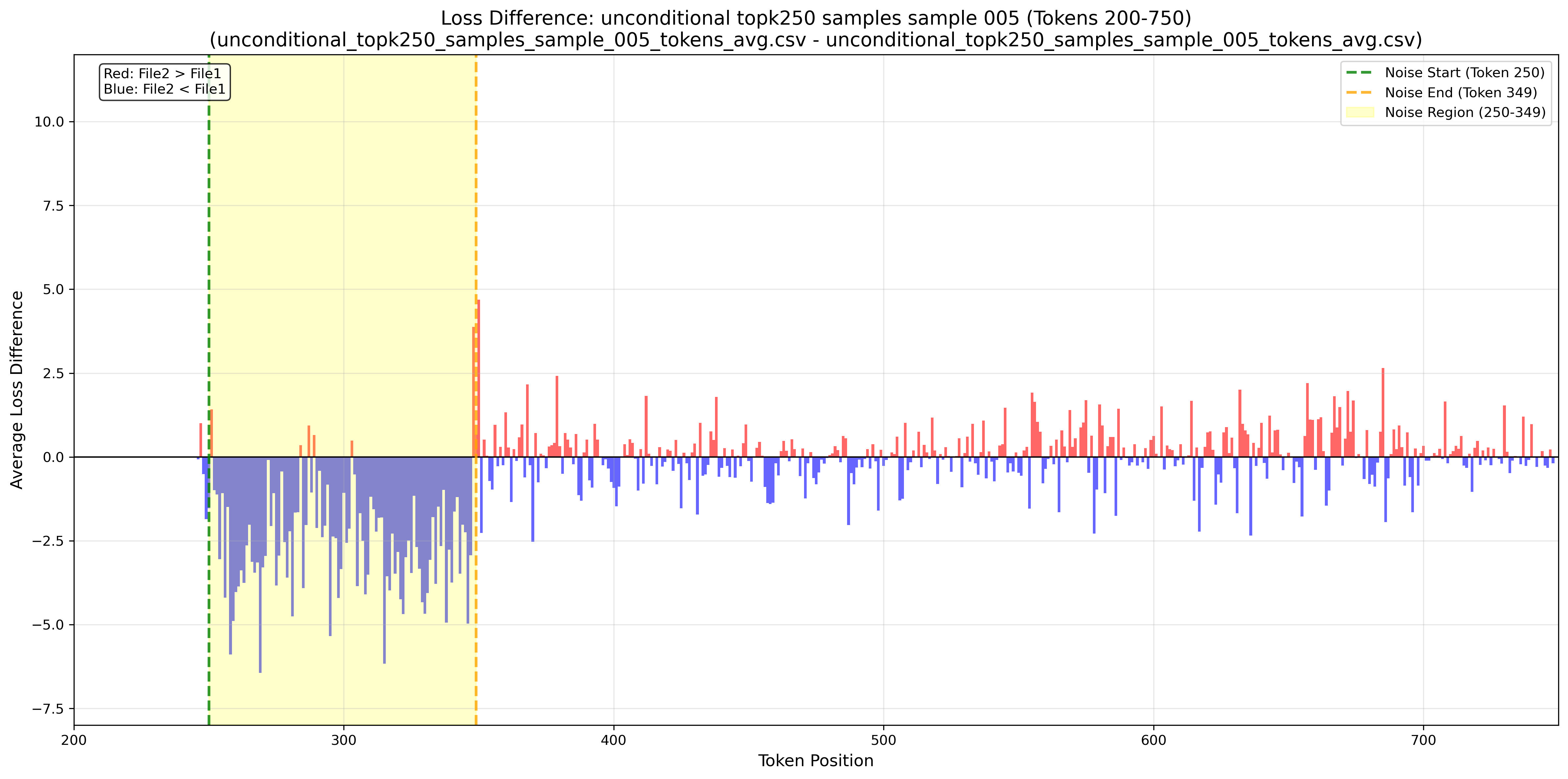The width and height of the screenshot is (1568, 779).
Task: Click the tallest red bar near token 350
Action: pyautogui.click(x=479, y=377)
